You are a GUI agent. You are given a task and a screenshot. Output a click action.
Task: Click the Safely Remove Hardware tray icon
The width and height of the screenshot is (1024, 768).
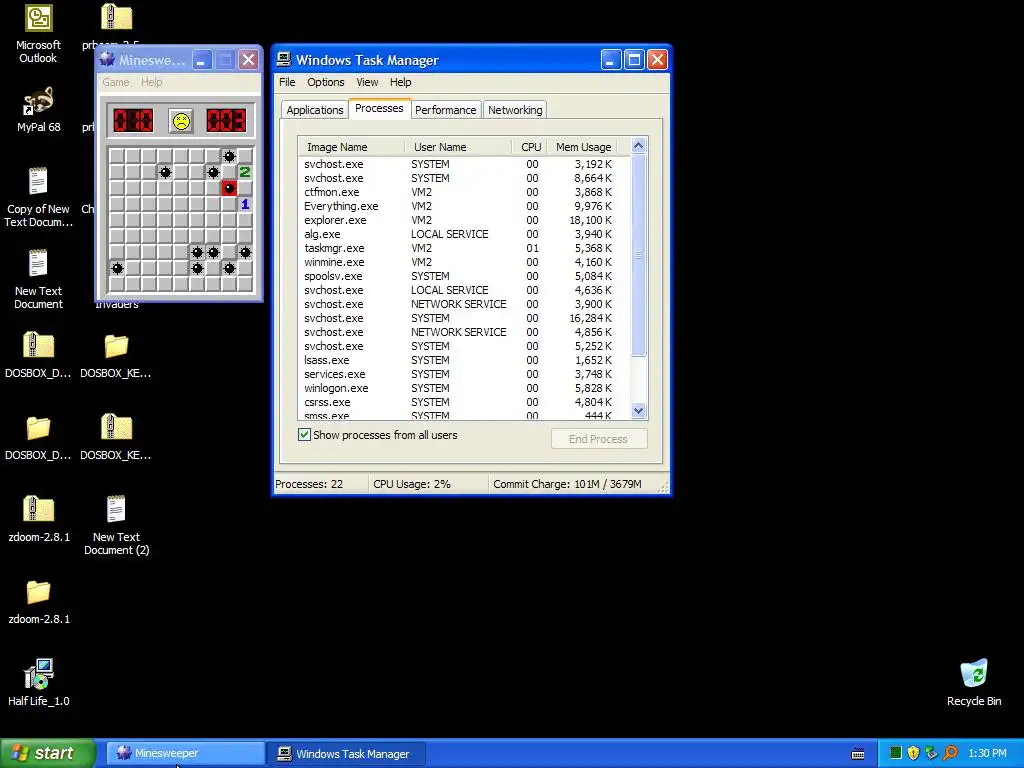point(931,753)
